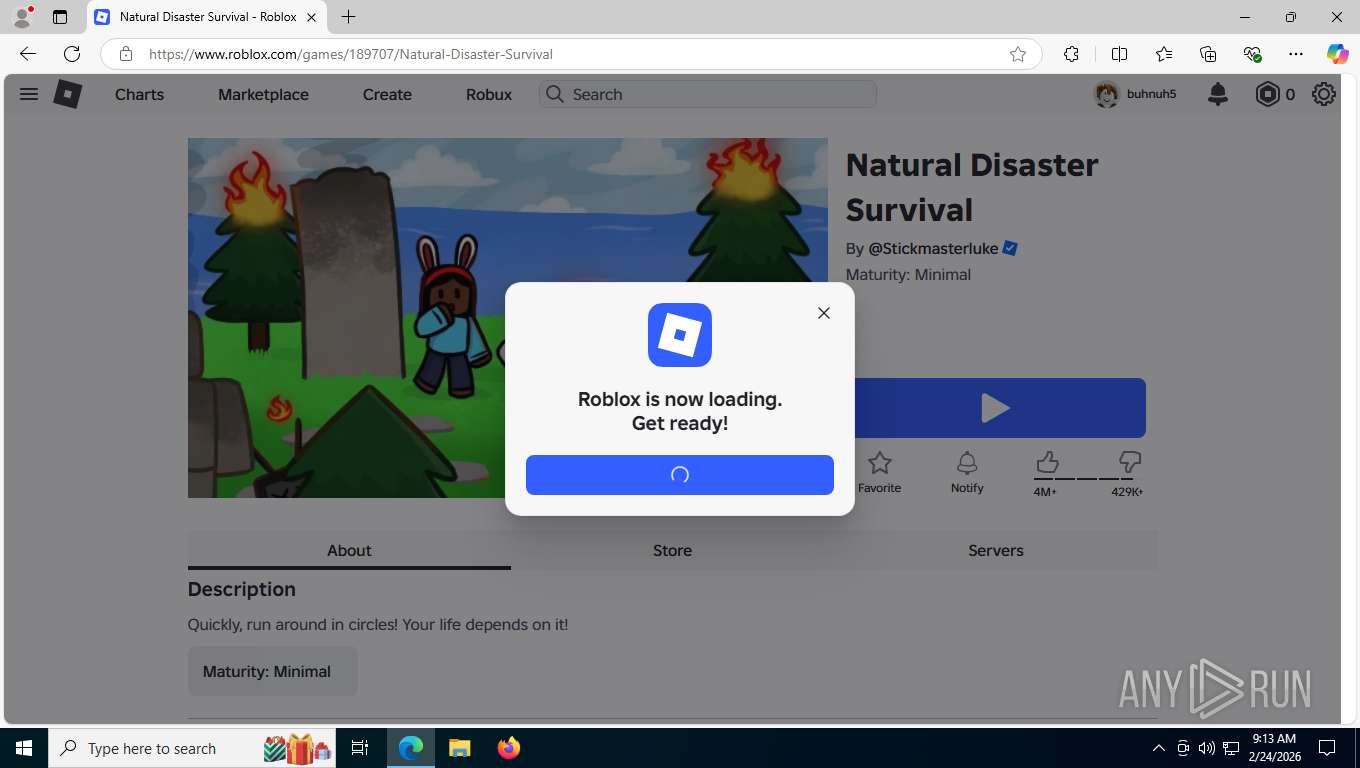Screen dimensions: 1360x768
Task: Click the loading spinner button in dialog
Action: [x=680, y=475]
